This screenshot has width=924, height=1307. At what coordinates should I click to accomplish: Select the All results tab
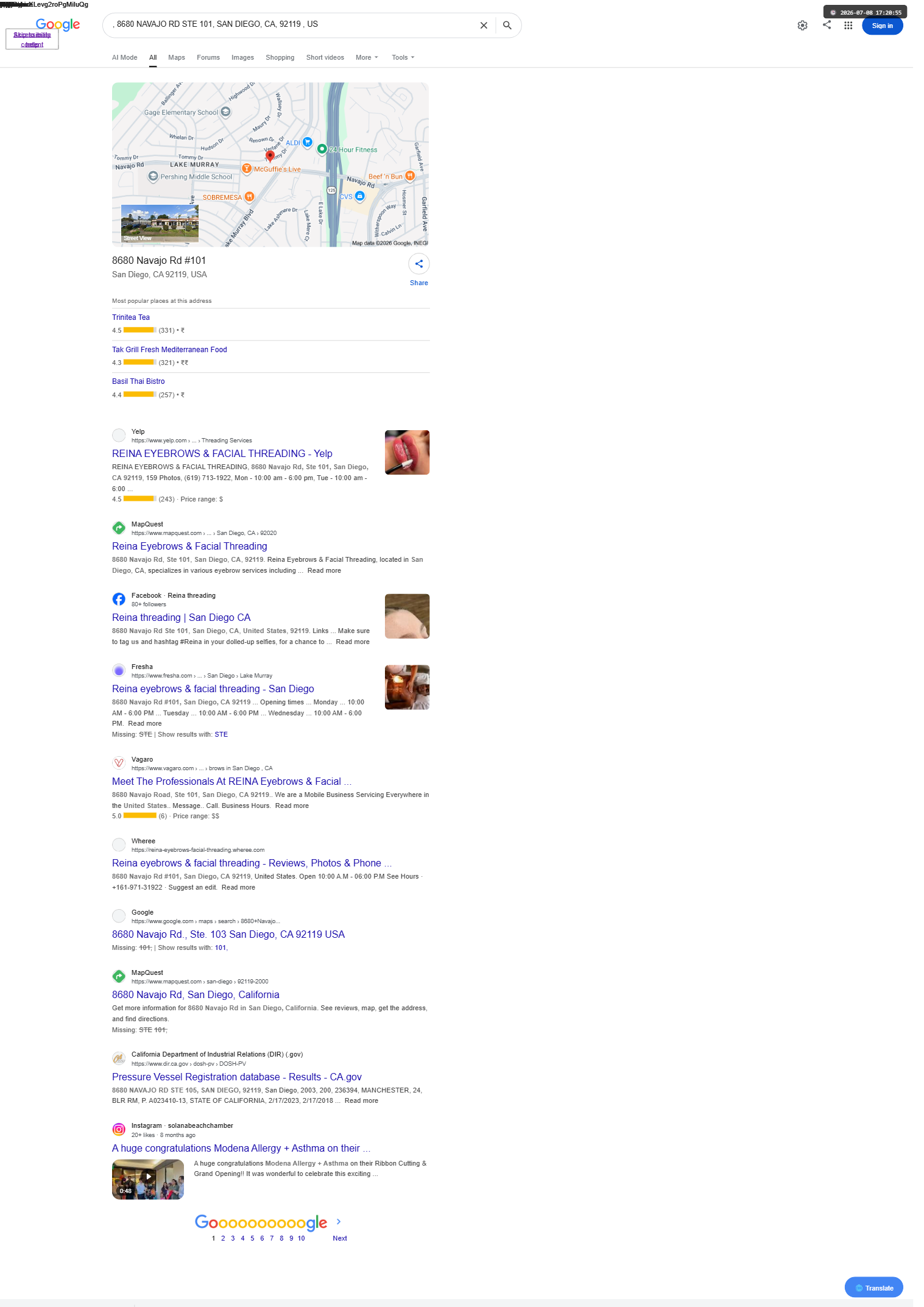tap(153, 57)
